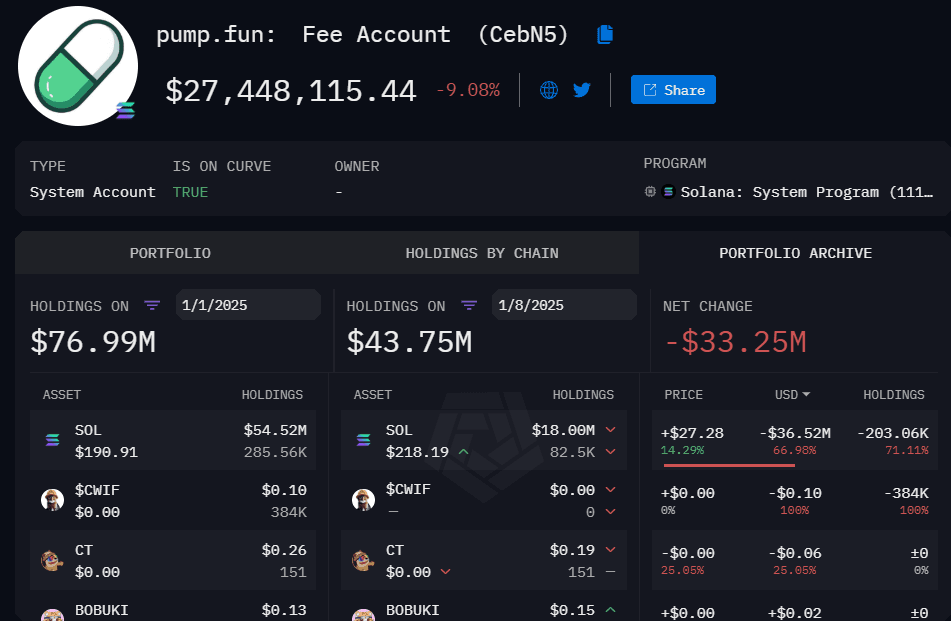Click the -9.08% change indicator
951x621 pixels.
pyautogui.click(x=468, y=90)
